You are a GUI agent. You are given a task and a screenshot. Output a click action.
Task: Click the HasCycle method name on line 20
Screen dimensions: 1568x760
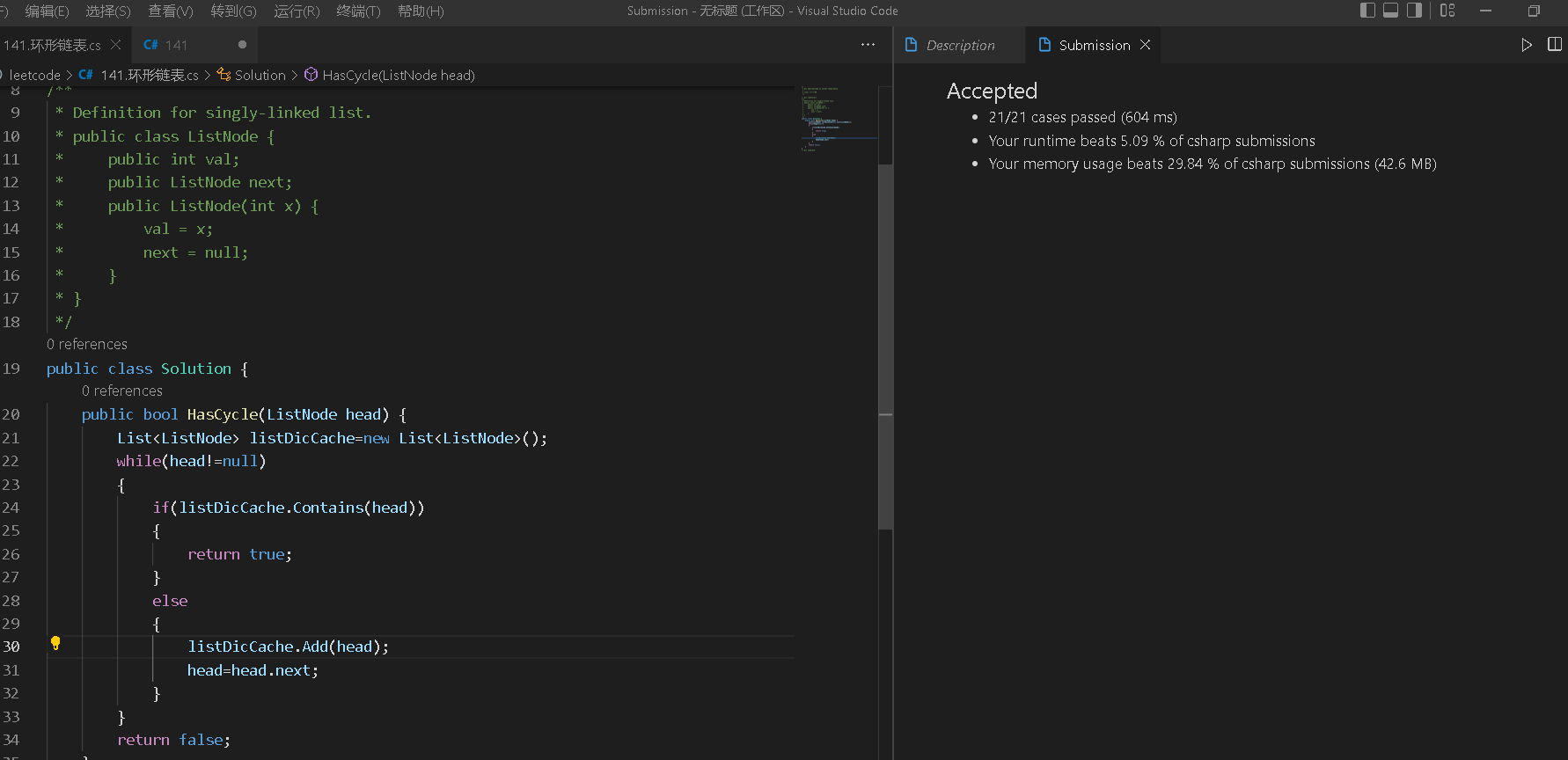coord(223,414)
